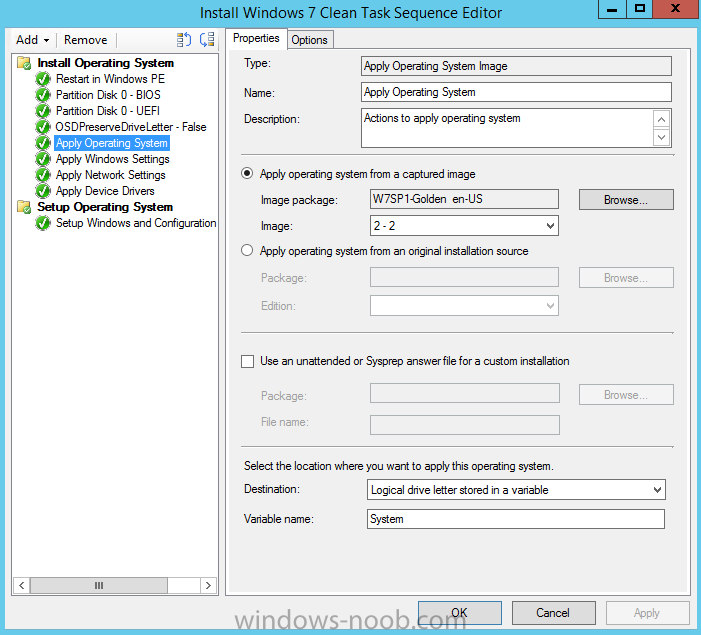Close the Task Sequence Editor window
Image resolution: width=701 pixels, height=635 pixels.
pos(676,8)
